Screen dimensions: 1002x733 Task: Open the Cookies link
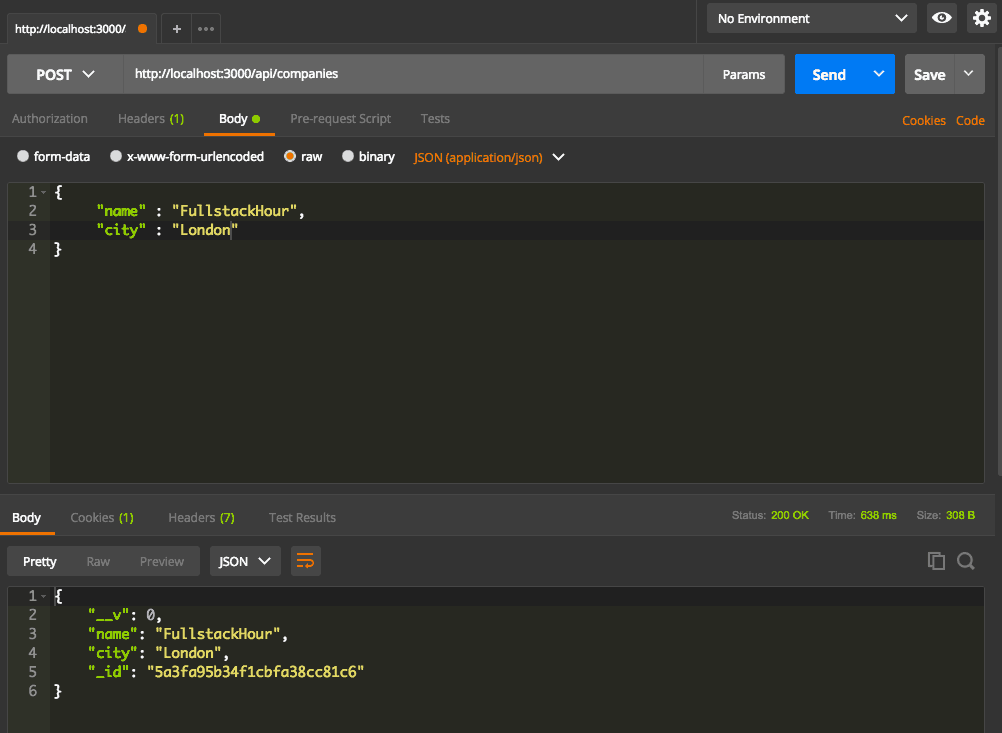click(x=923, y=120)
